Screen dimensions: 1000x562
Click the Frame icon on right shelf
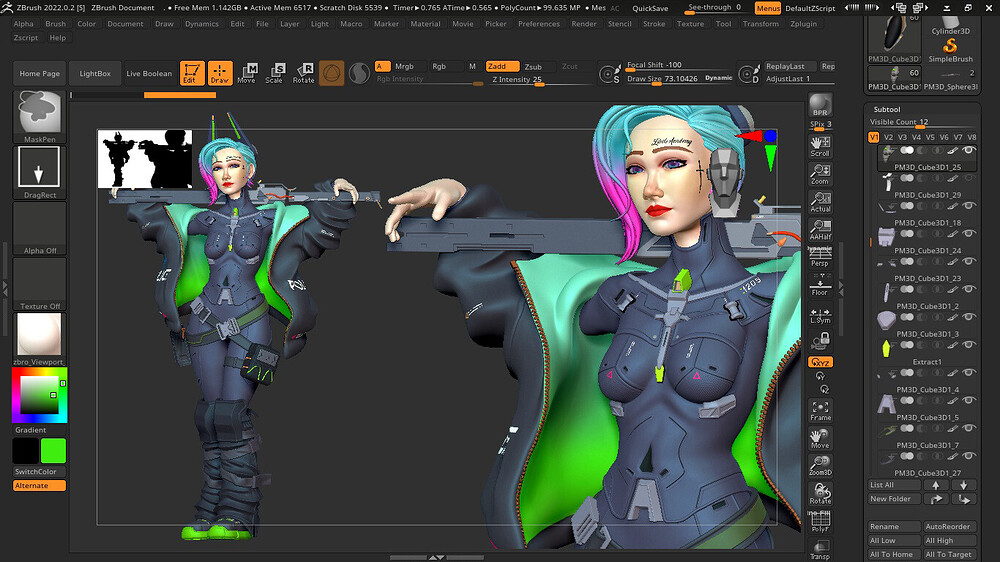point(820,411)
